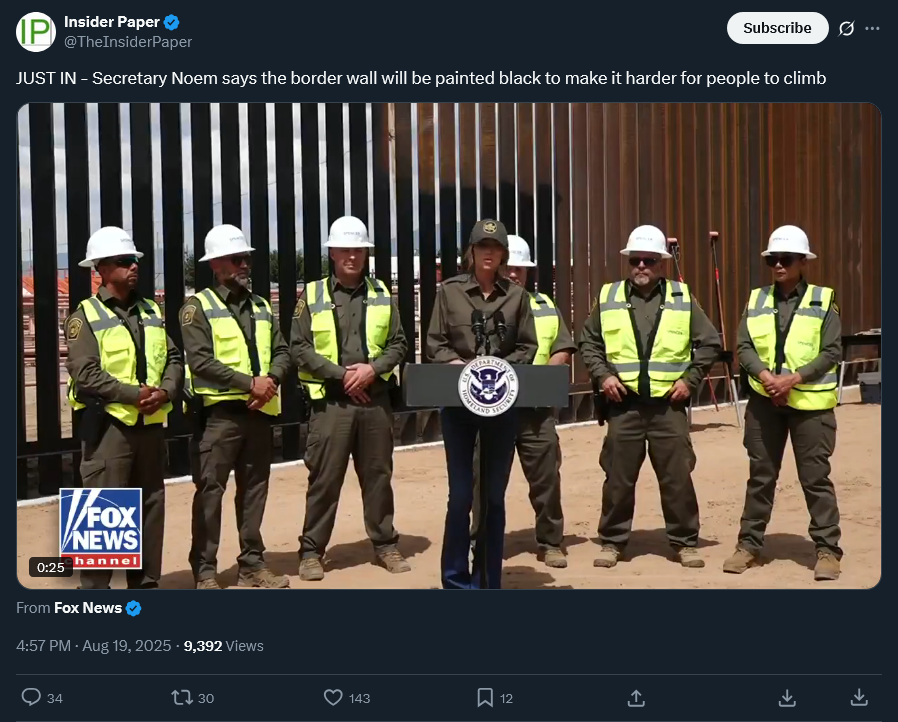Screen dimensions: 898x722
Task: Click verified badge next to Insider Paper
Action: (172, 22)
